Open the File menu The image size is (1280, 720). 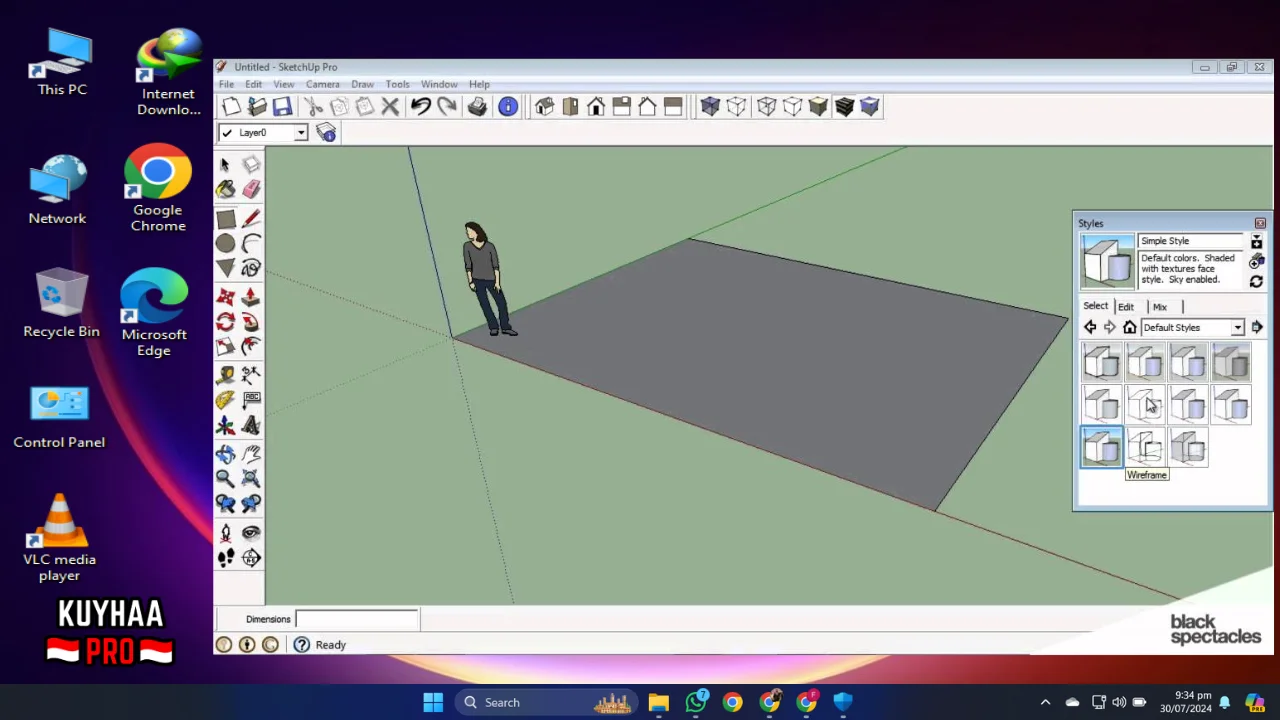pos(227,85)
